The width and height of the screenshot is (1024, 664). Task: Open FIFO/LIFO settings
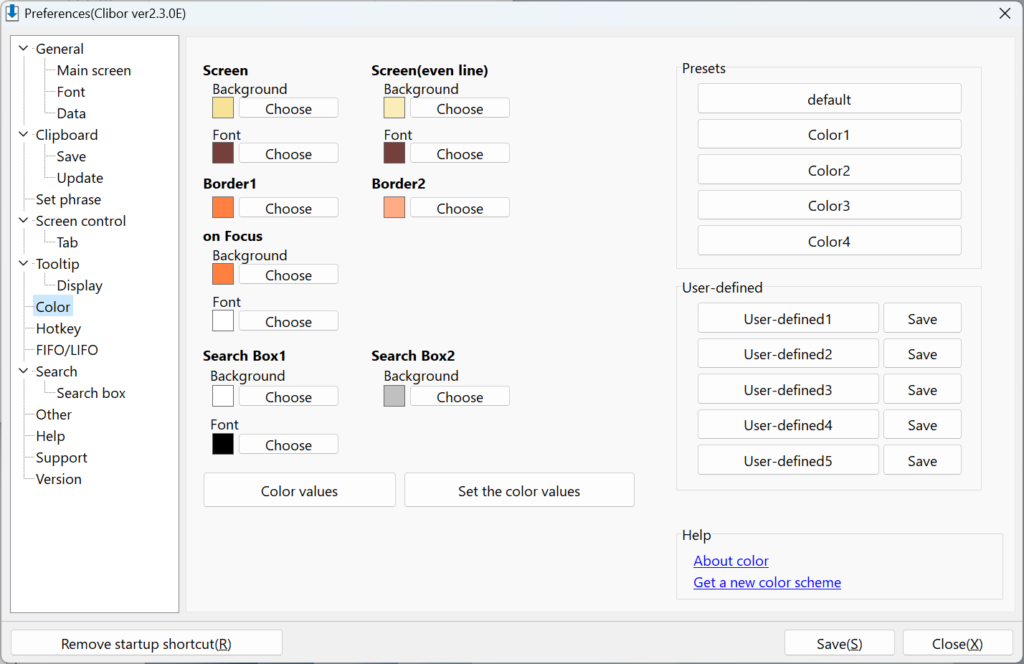click(x=67, y=350)
